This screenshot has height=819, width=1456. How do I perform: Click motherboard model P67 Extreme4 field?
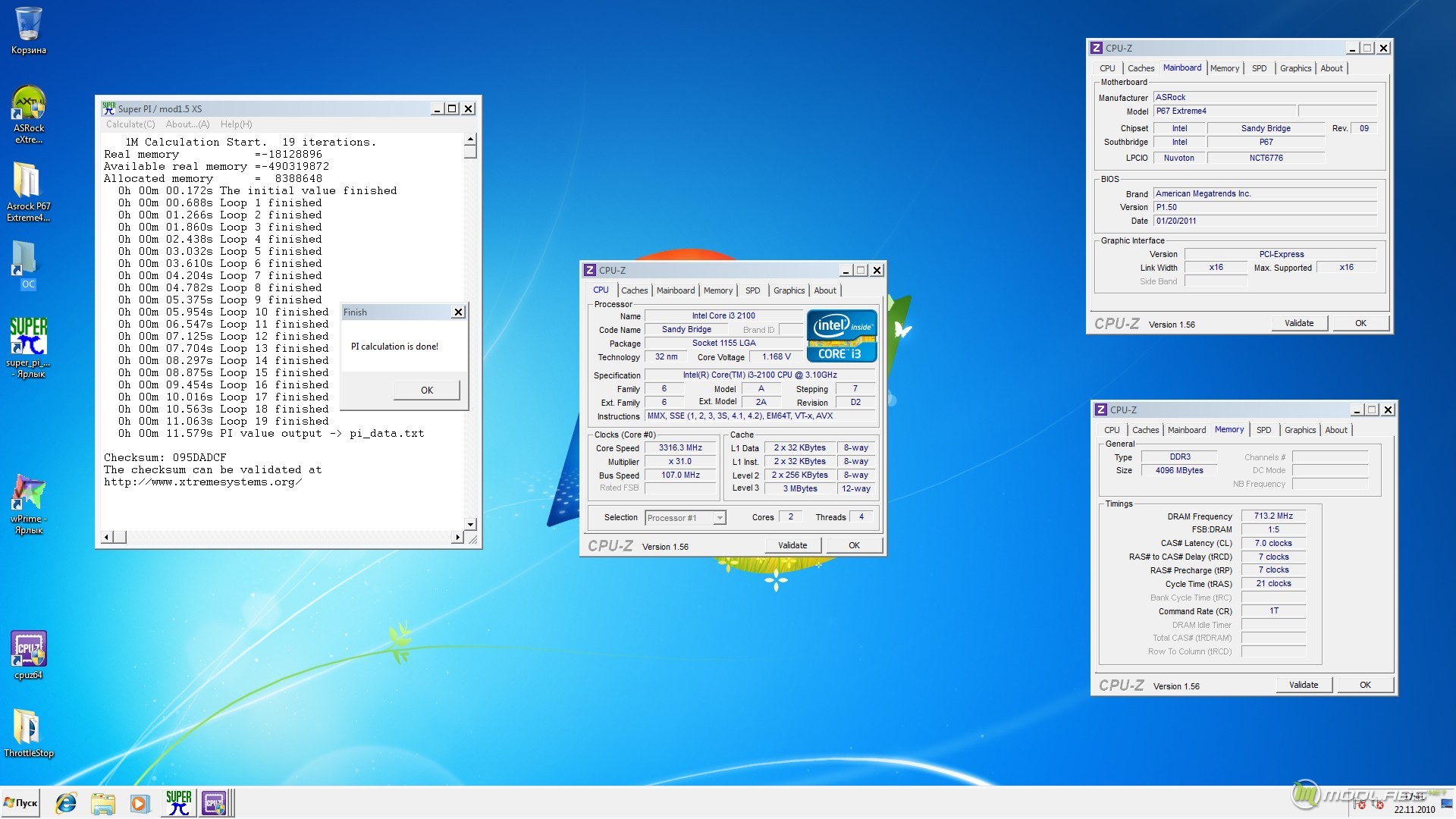point(1225,111)
